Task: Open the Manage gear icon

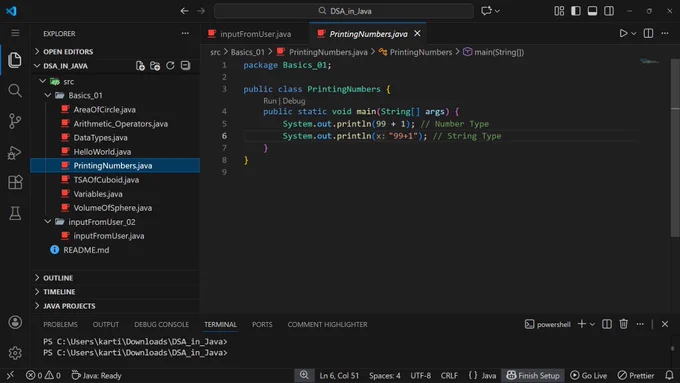Action: (15, 353)
